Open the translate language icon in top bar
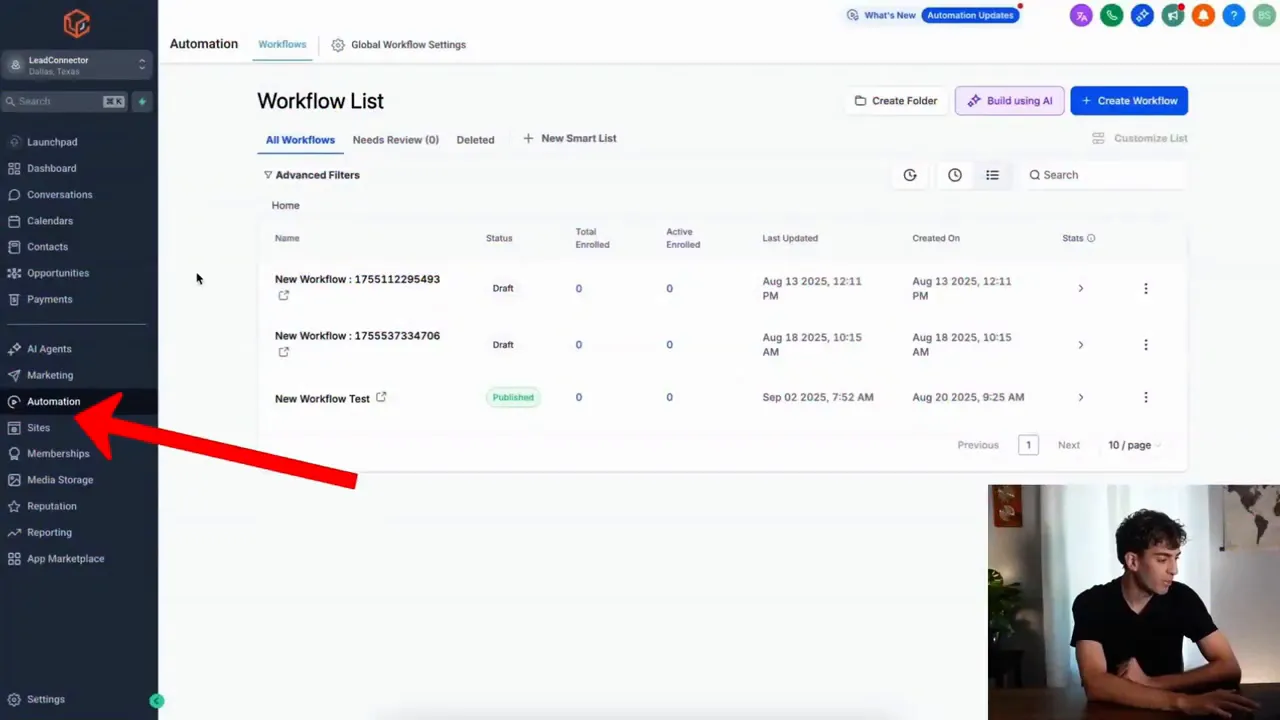The image size is (1280, 720). tap(1081, 15)
